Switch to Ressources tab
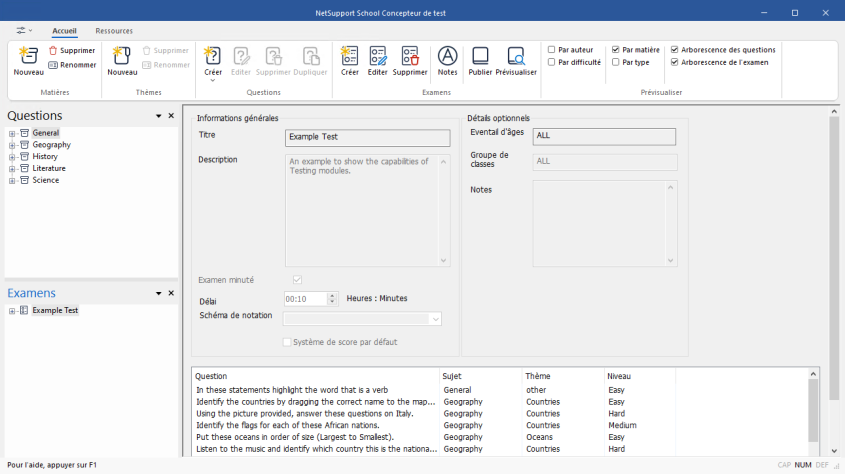The height and width of the screenshot is (474, 845). (114, 31)
